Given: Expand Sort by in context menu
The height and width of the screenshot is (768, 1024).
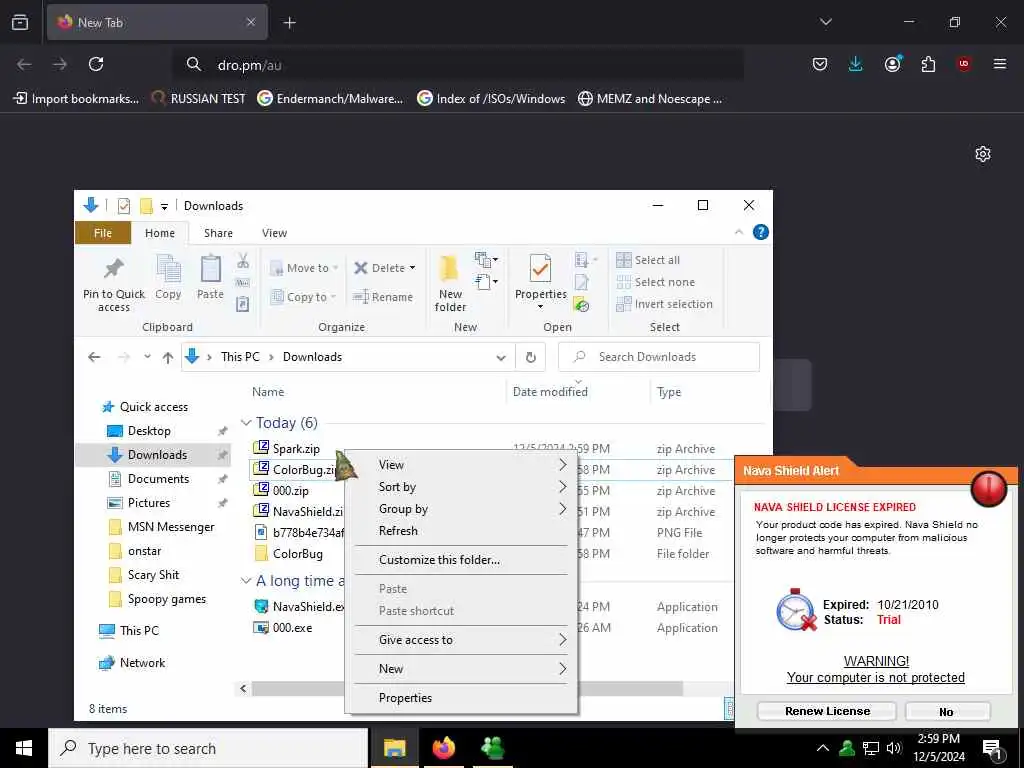Looking at the screenshot, I should (461, 487).
